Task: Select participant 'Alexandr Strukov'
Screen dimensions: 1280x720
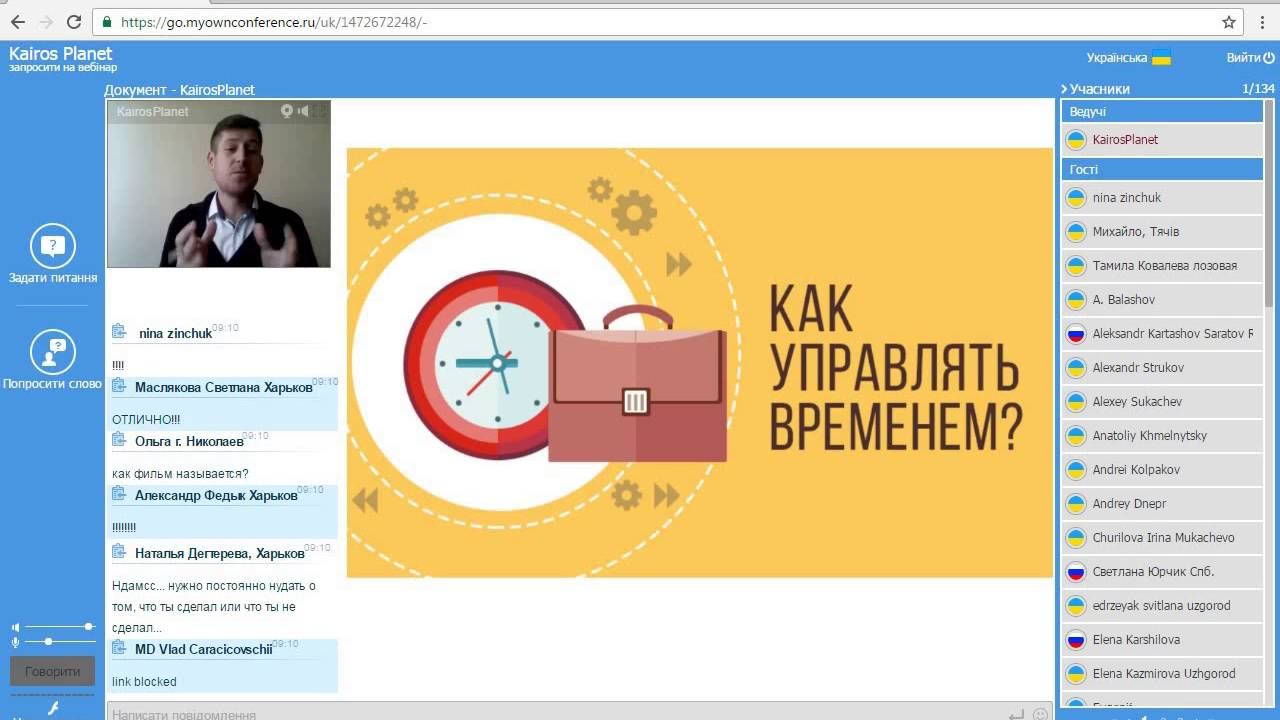Action: coord(1162,368)
